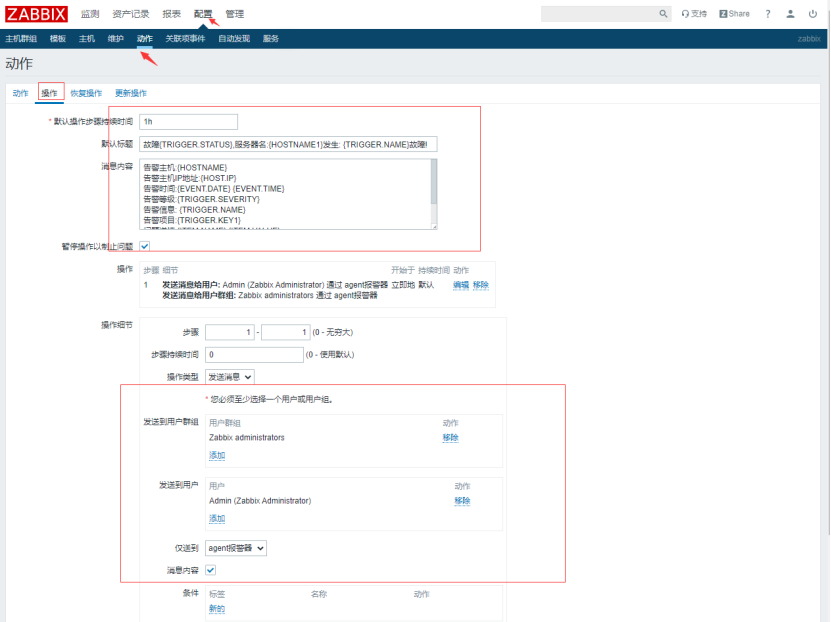This screenshot has width=831, height=622.
Task: Go to 关联项事件 submenu
Action: coord(185,39)
